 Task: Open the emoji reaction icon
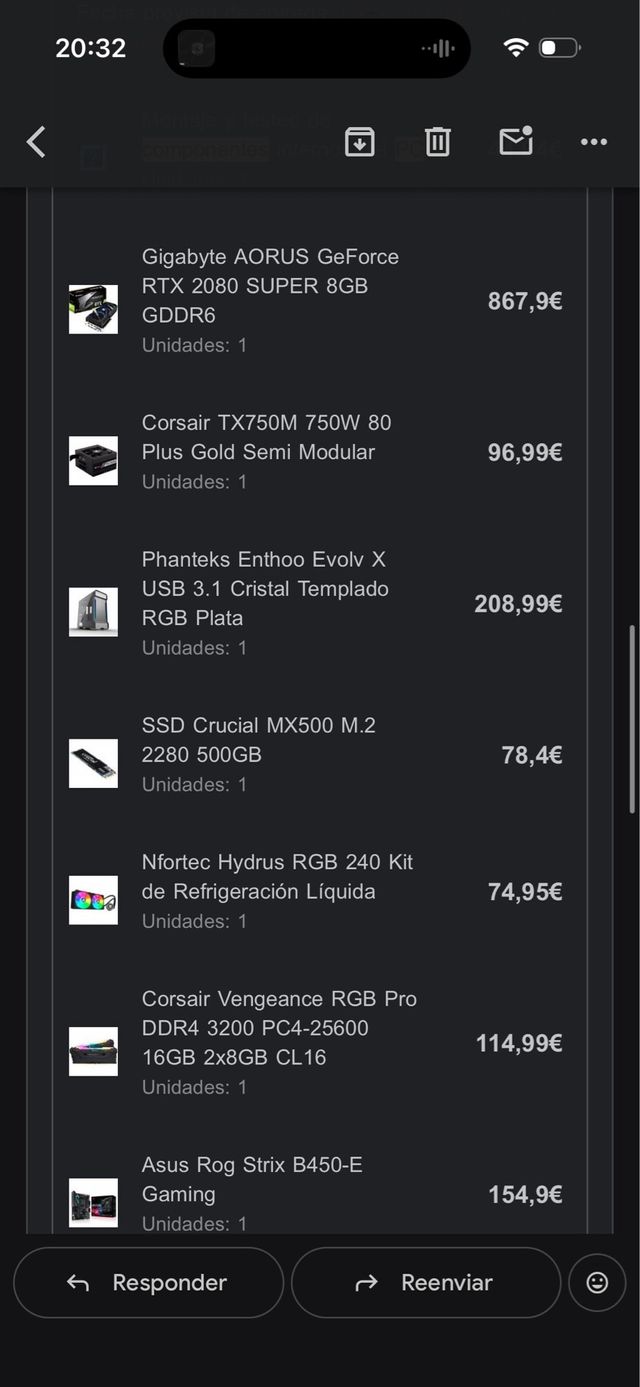[x=597, y=1282]
